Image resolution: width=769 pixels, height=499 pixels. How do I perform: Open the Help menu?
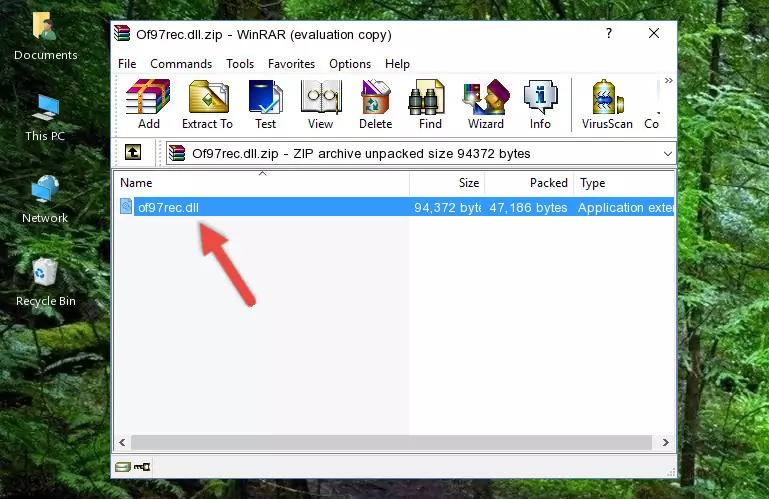397,64
